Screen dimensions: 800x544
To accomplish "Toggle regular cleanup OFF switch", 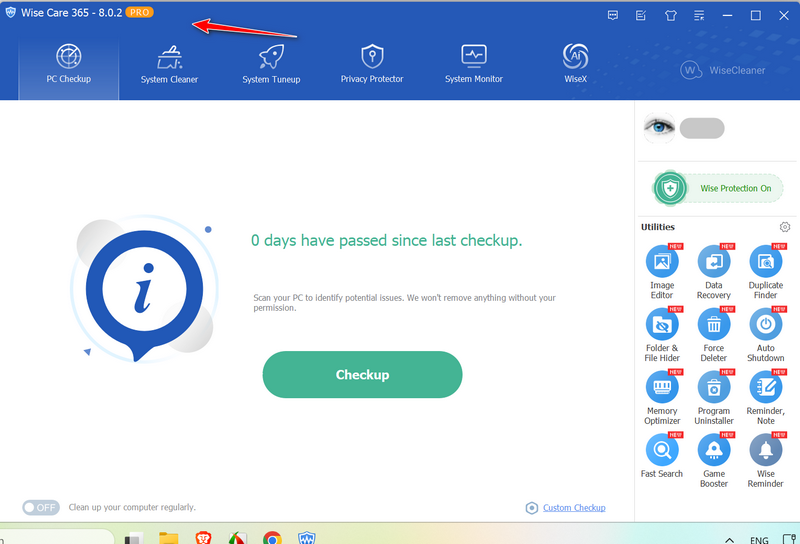I will coord(41,507).
